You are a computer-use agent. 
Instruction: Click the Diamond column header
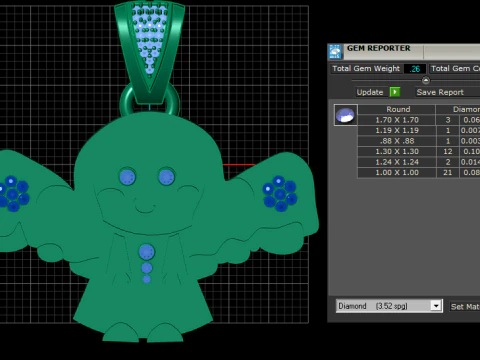click(x=458, y=109)
